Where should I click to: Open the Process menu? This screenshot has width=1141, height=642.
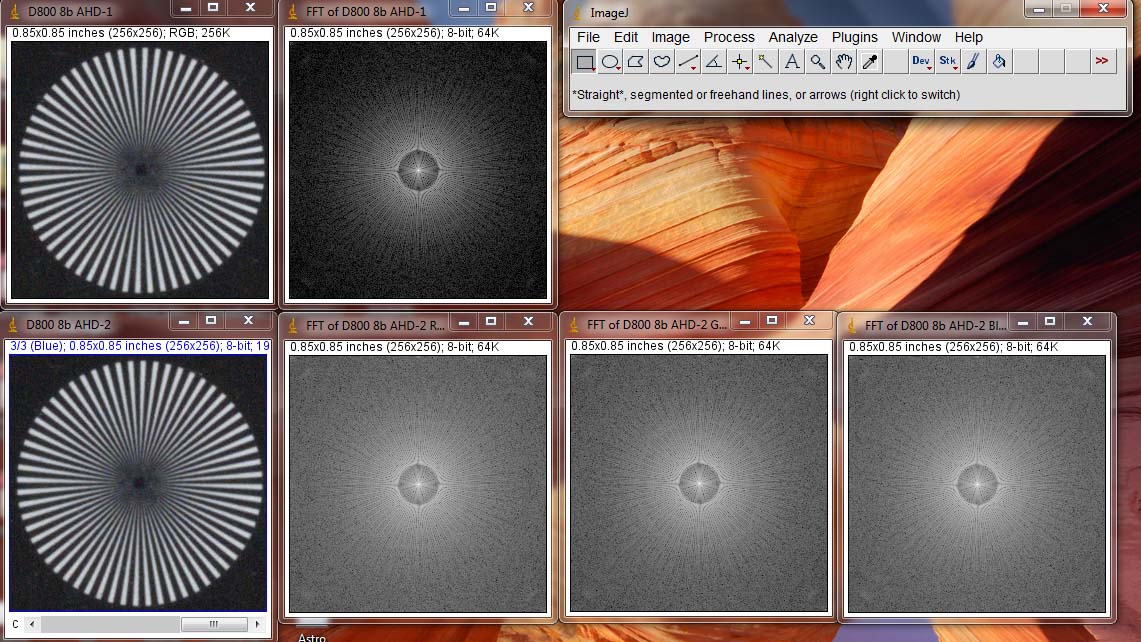coord(729,37)
